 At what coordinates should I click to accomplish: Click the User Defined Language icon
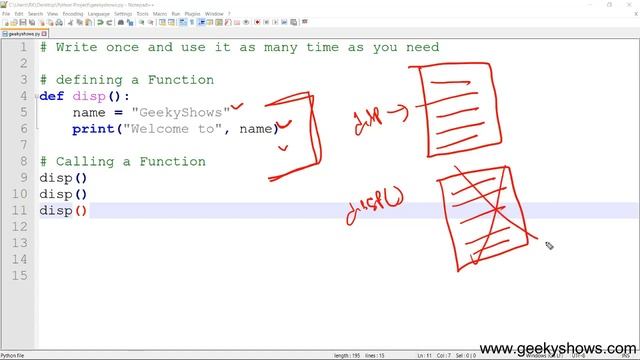pyautogui.click(x=209, y=22)
